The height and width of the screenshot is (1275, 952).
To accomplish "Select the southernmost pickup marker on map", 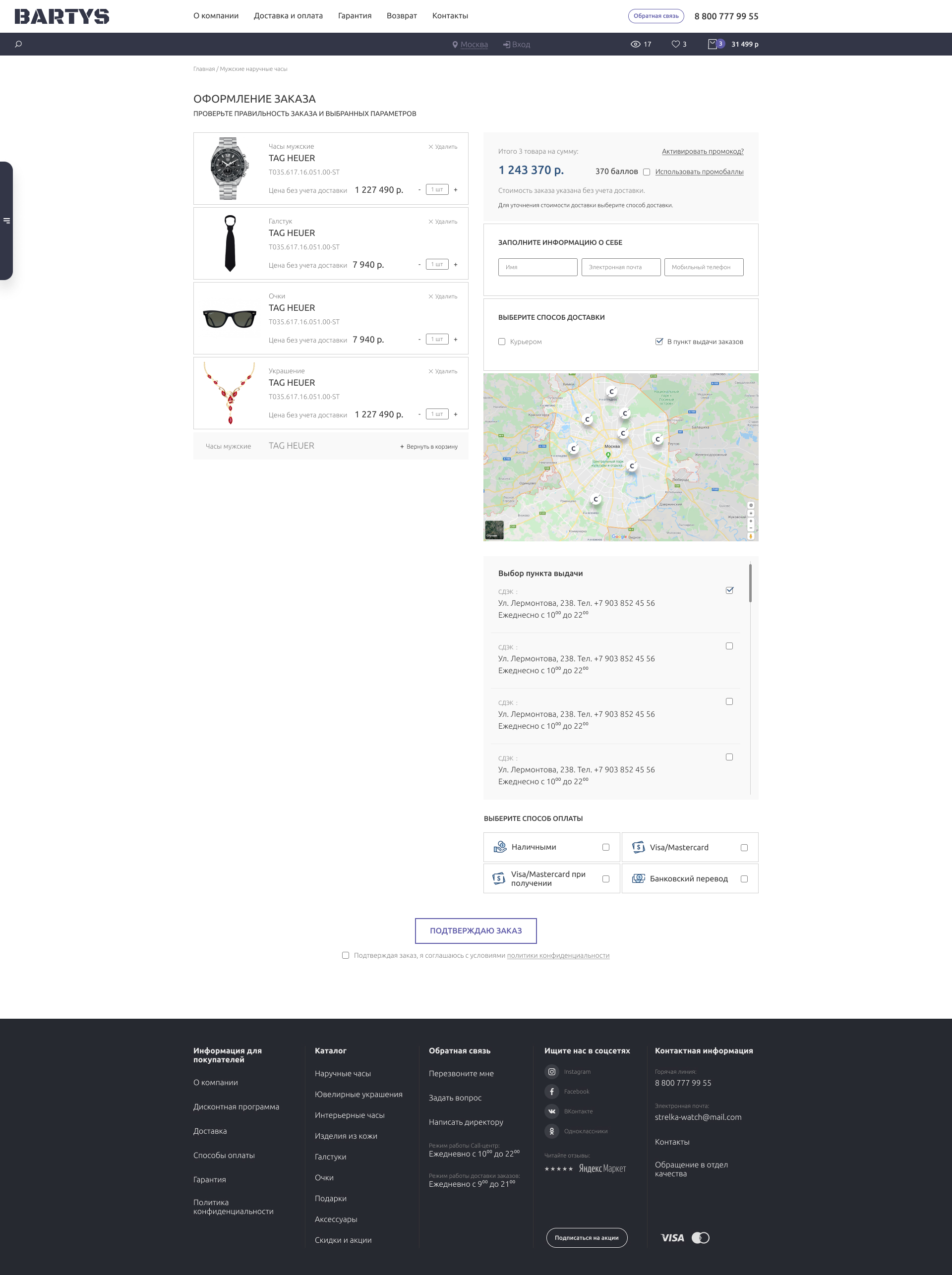I will click(x=595, y=500).
